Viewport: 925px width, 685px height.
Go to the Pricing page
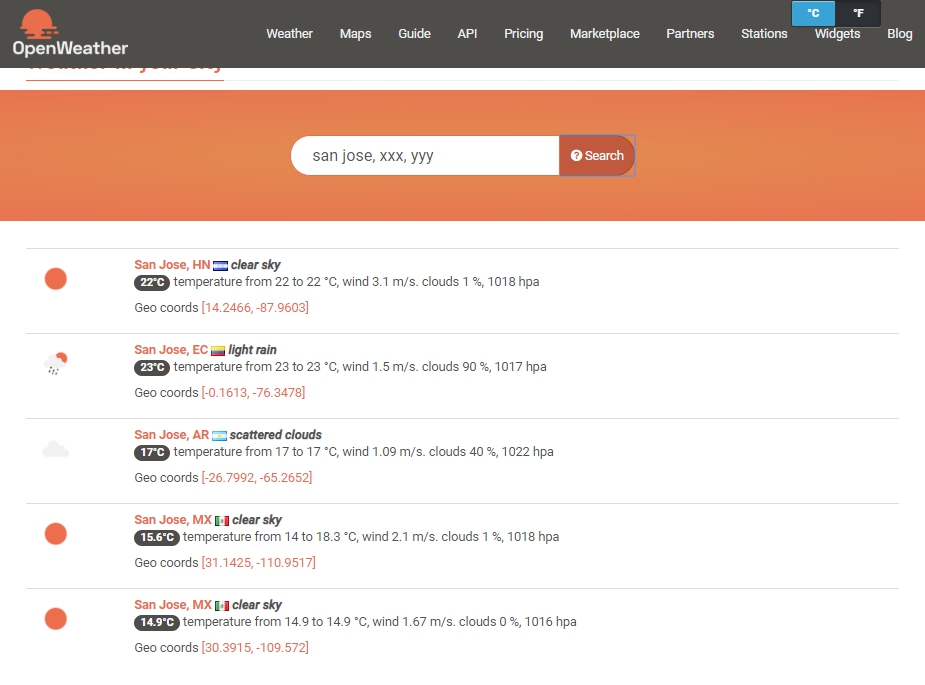tap(523, 34)
